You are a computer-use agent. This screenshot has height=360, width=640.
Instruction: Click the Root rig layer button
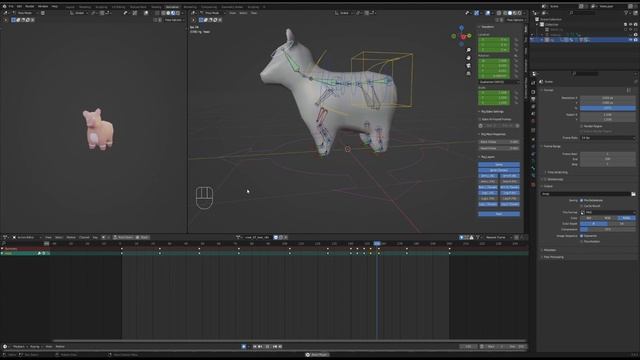coord(499,214)
